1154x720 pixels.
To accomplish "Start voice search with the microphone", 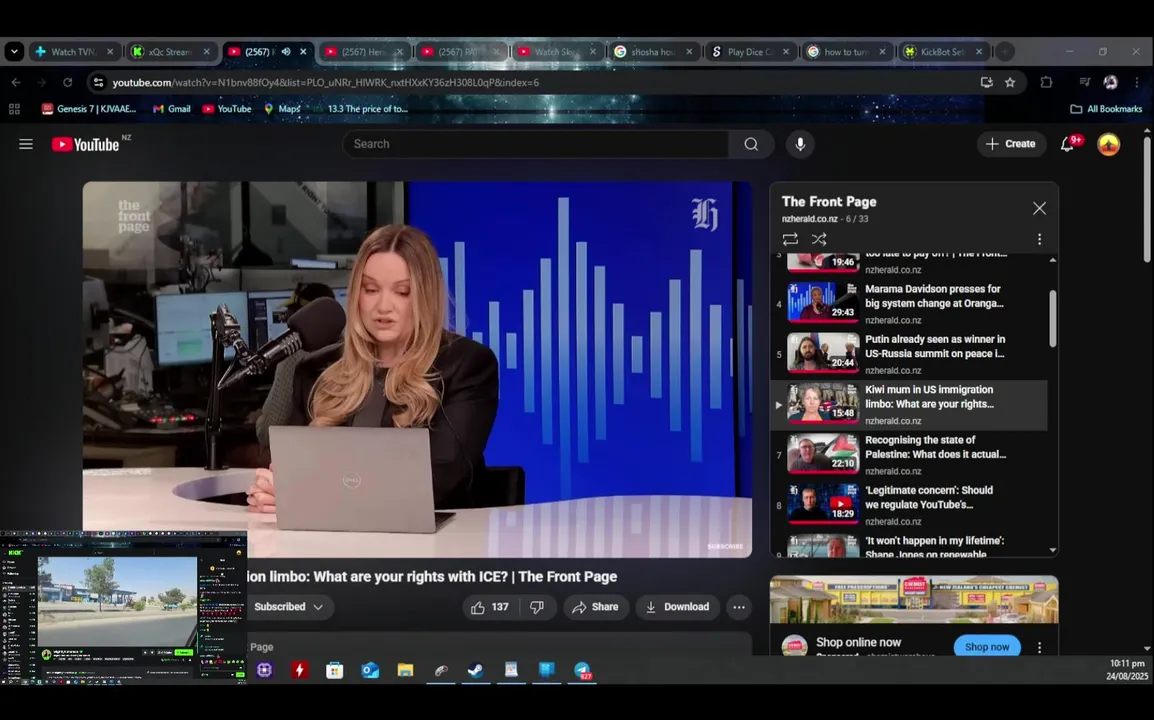I will tap(800, 144).
